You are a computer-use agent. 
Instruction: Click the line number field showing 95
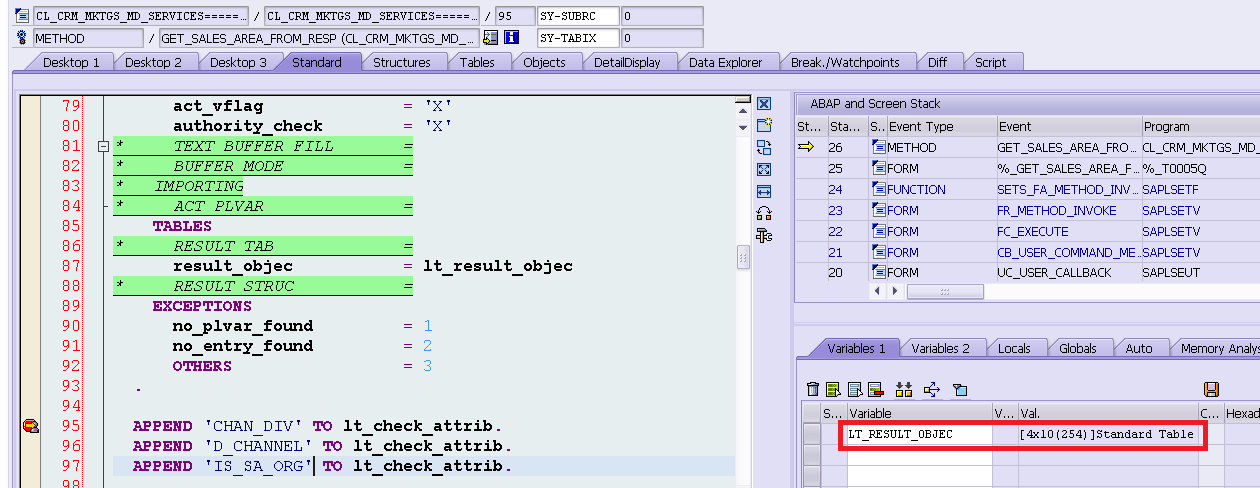coord(514,16)
